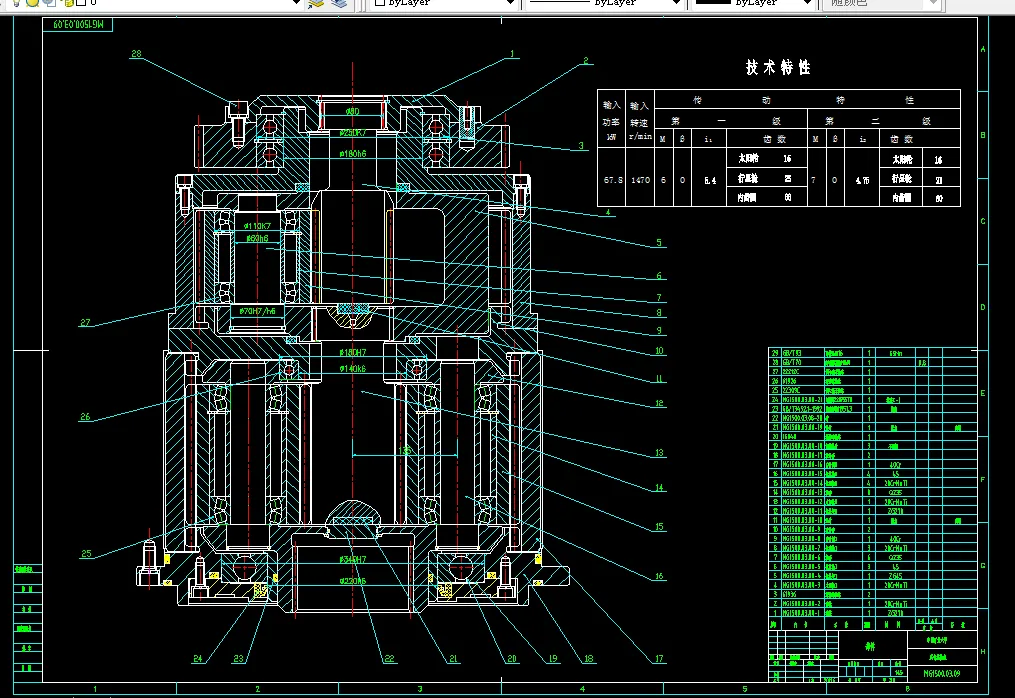Select the callout label 27 on left

(85, 323)
